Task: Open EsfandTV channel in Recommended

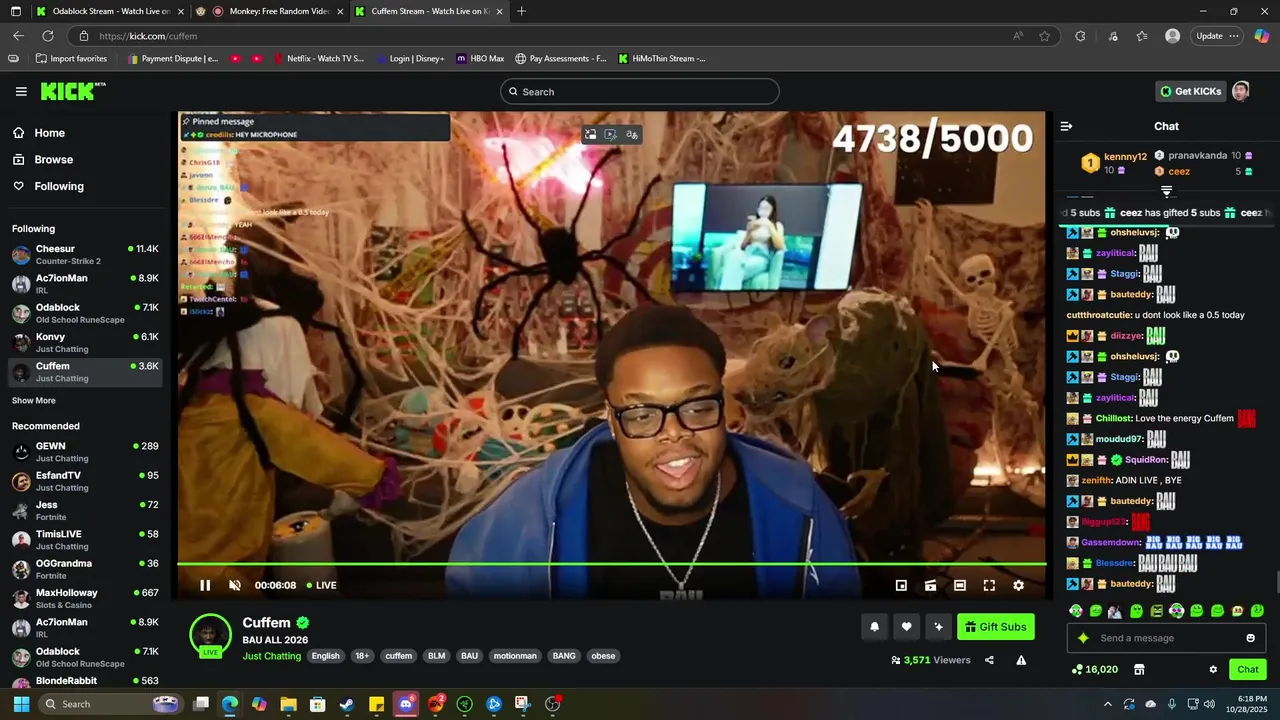Action: [85, 481]
